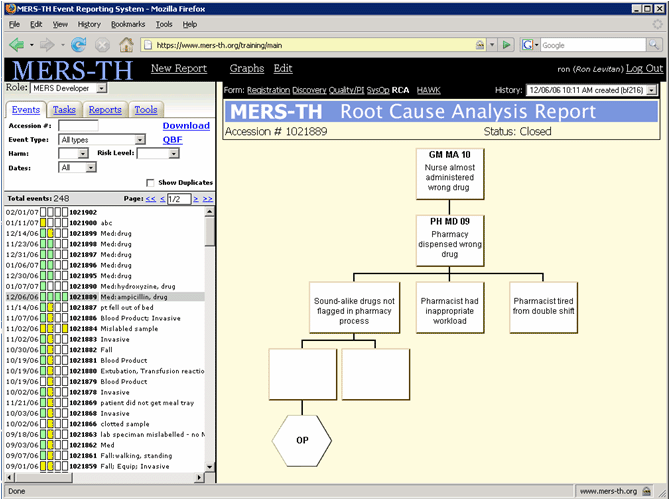Click the search magnifier icon
This screenshot has width=669, height=499.
pos(653,44)
